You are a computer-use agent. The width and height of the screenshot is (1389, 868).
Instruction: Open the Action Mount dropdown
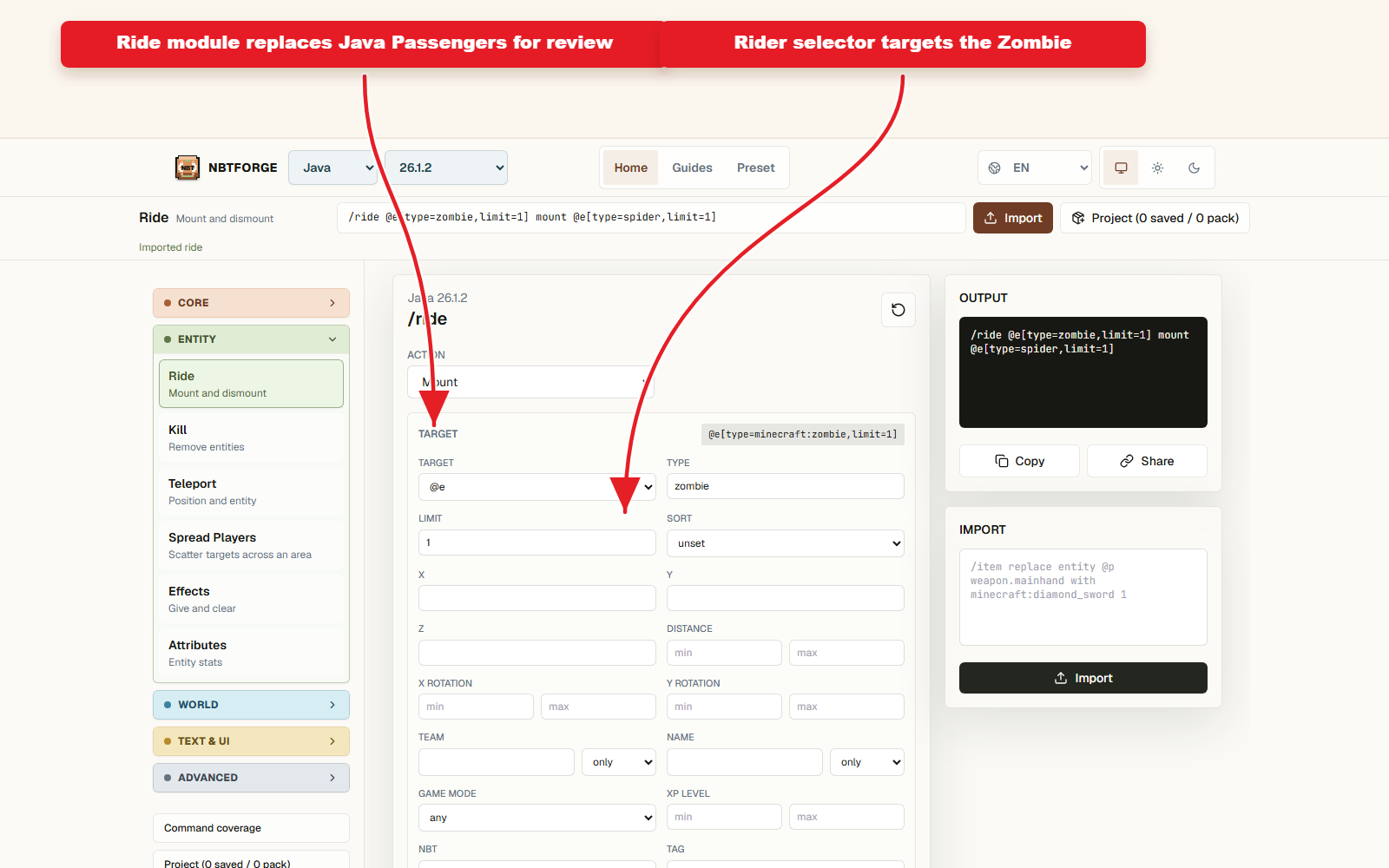[530, 382]
